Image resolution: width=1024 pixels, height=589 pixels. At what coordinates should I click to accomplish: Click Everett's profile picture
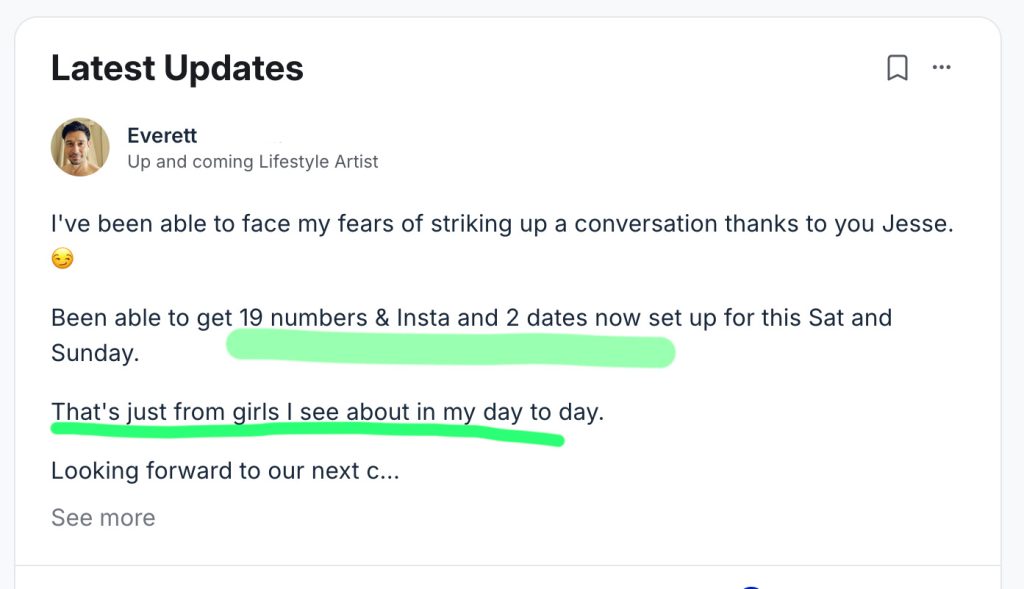pyautogui.click(x=80, y=147)
